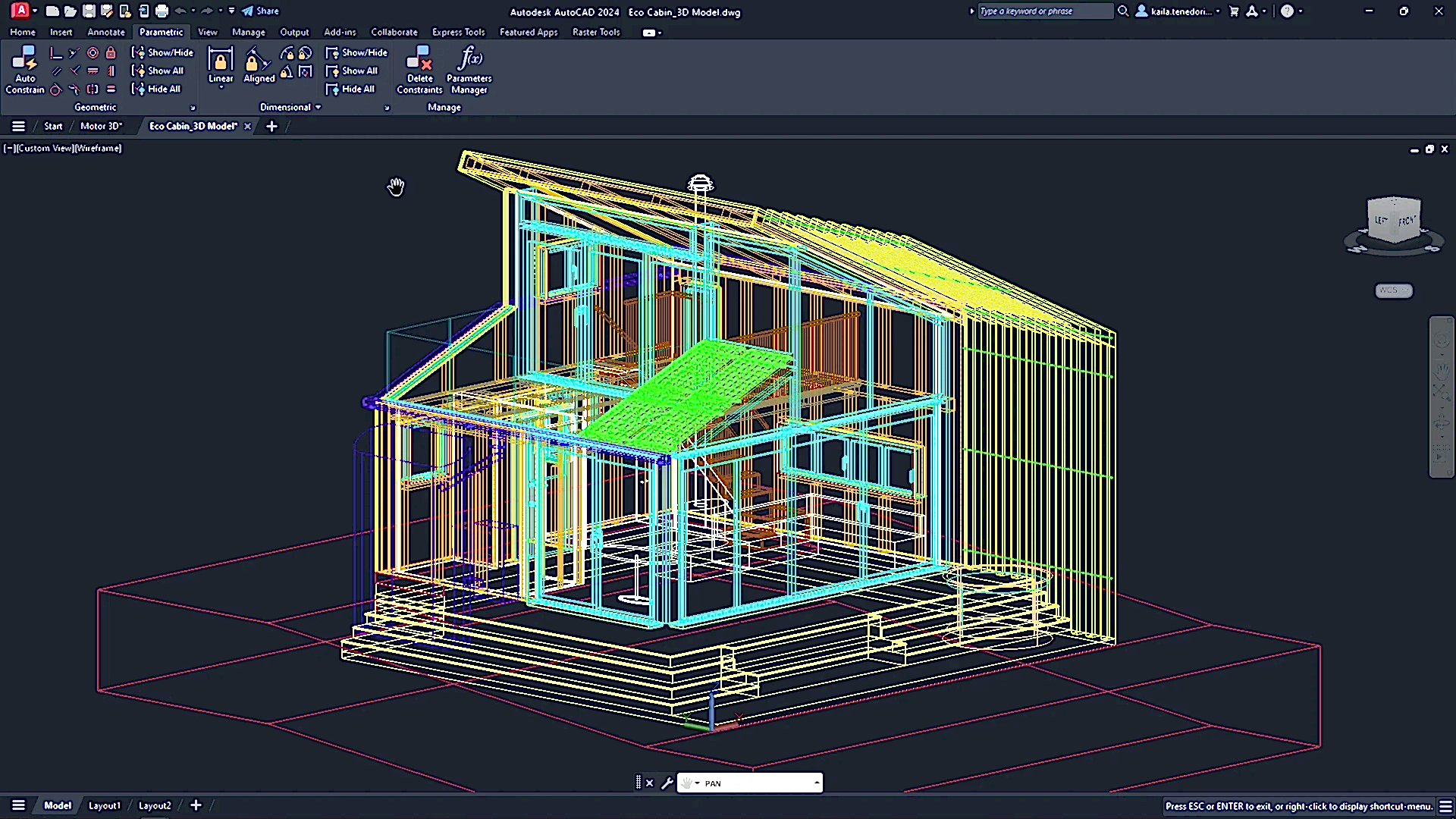
Task: Select the Smooth constraint icon
Action: coord(74,89)
